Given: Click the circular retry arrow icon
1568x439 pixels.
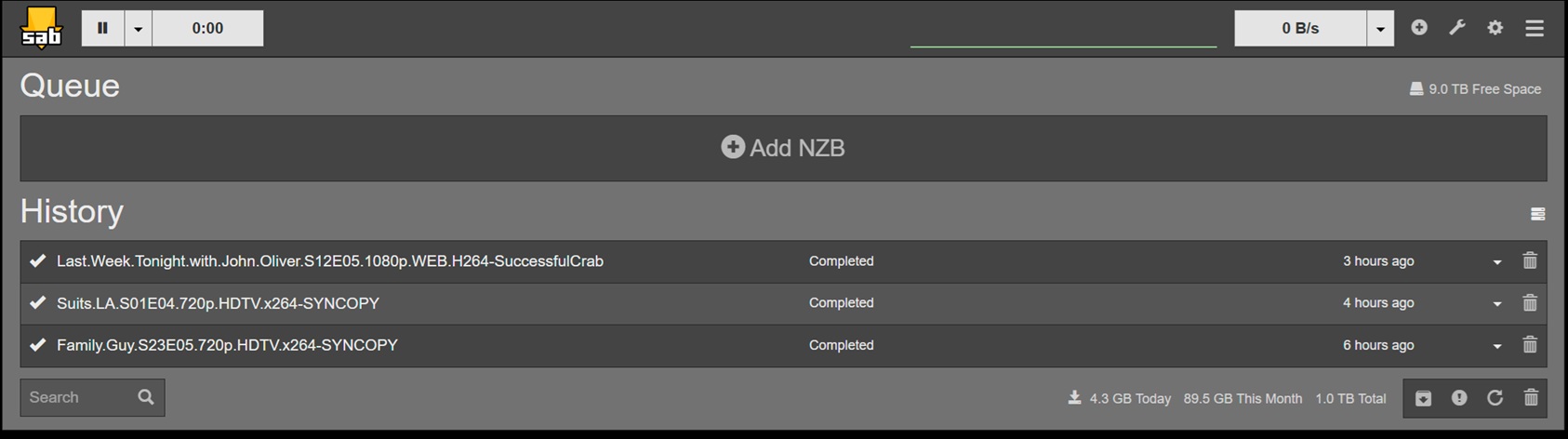Looking at the screenshot, I should point(1495,398).
